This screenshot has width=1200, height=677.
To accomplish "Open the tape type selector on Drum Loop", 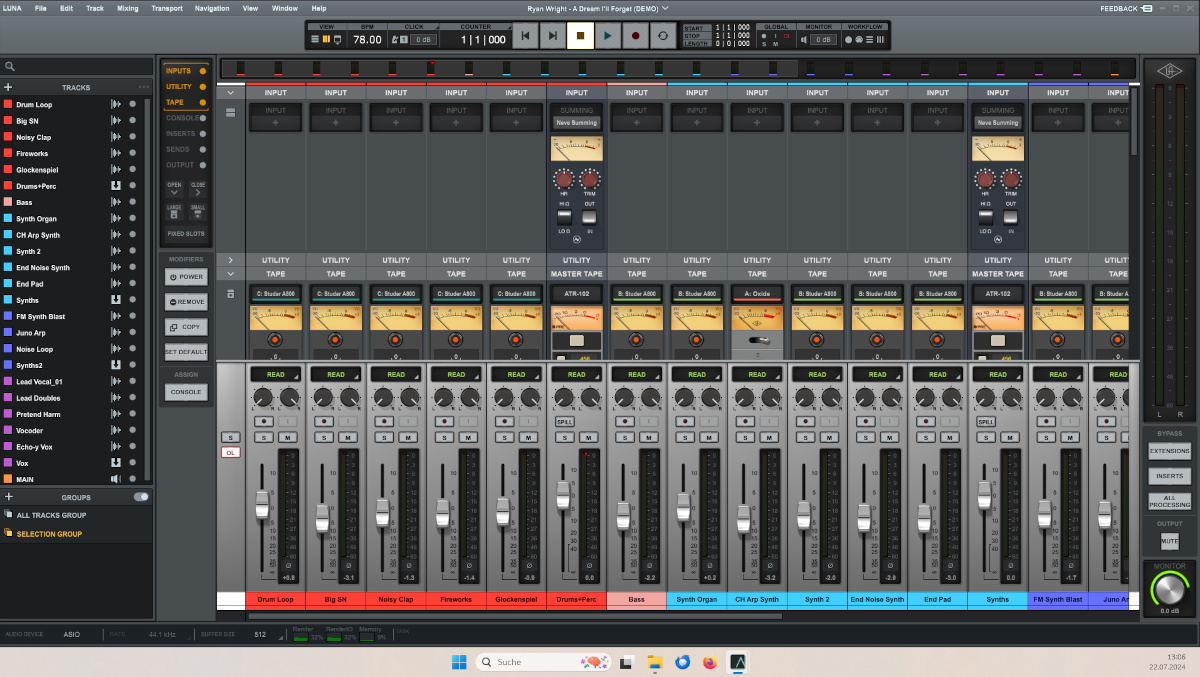I will (276, 294).
